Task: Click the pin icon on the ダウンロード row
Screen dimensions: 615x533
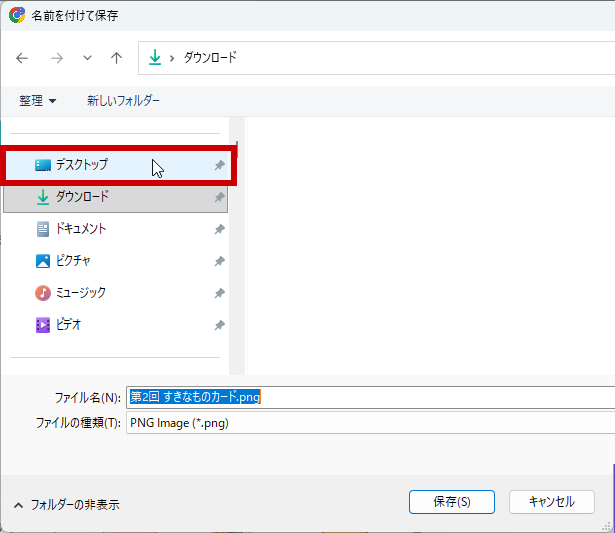Action: [x=219, y=197]
